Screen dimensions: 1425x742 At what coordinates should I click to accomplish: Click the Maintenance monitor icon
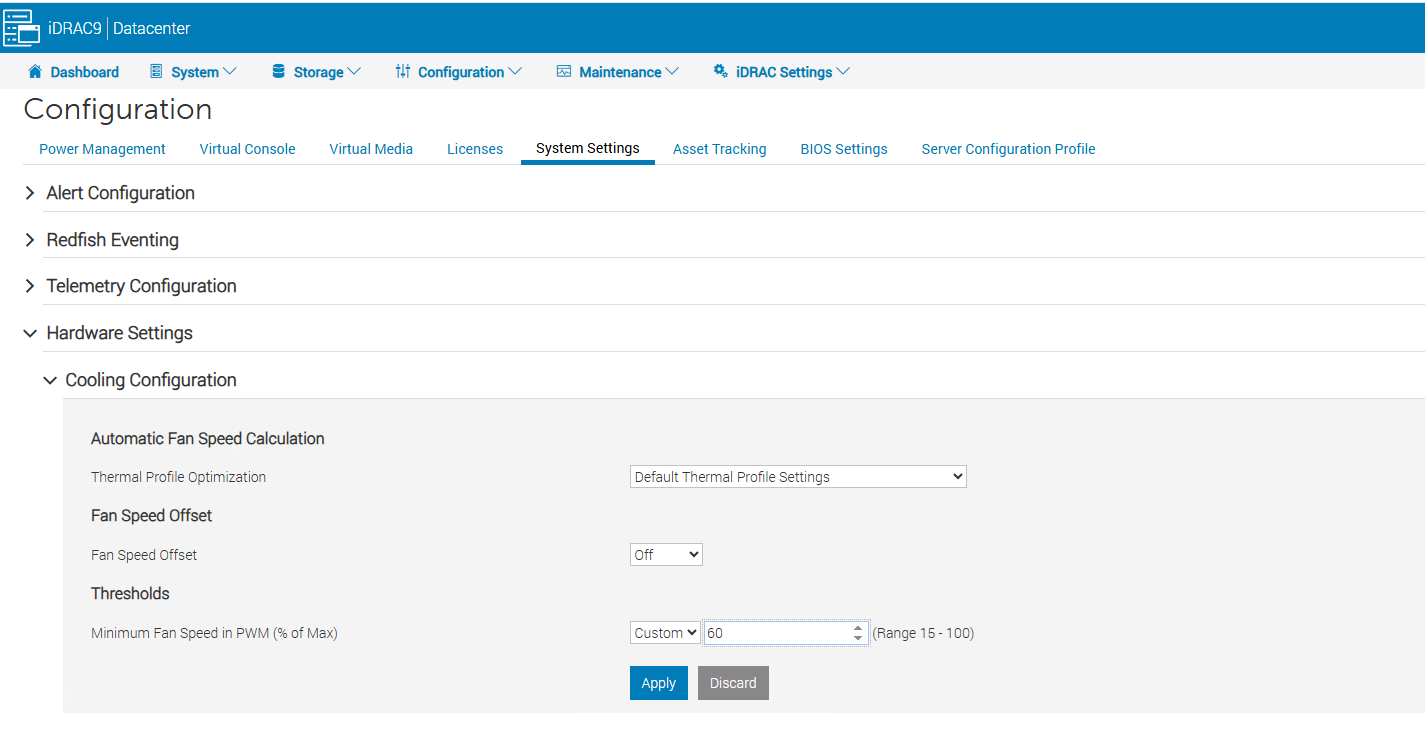(x=564, y=72)
